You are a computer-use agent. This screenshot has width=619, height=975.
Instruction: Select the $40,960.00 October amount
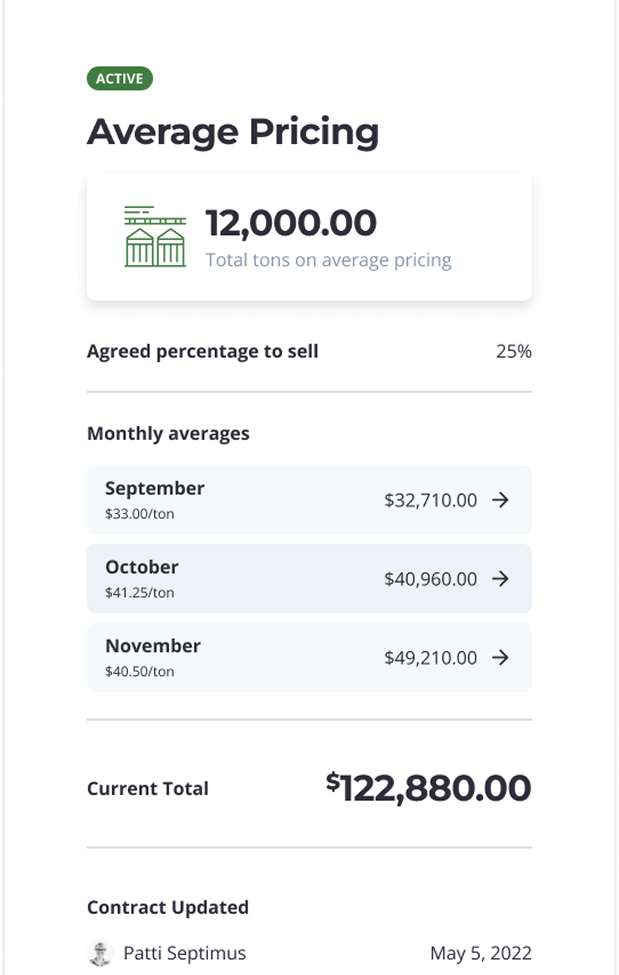click(430, 579)
